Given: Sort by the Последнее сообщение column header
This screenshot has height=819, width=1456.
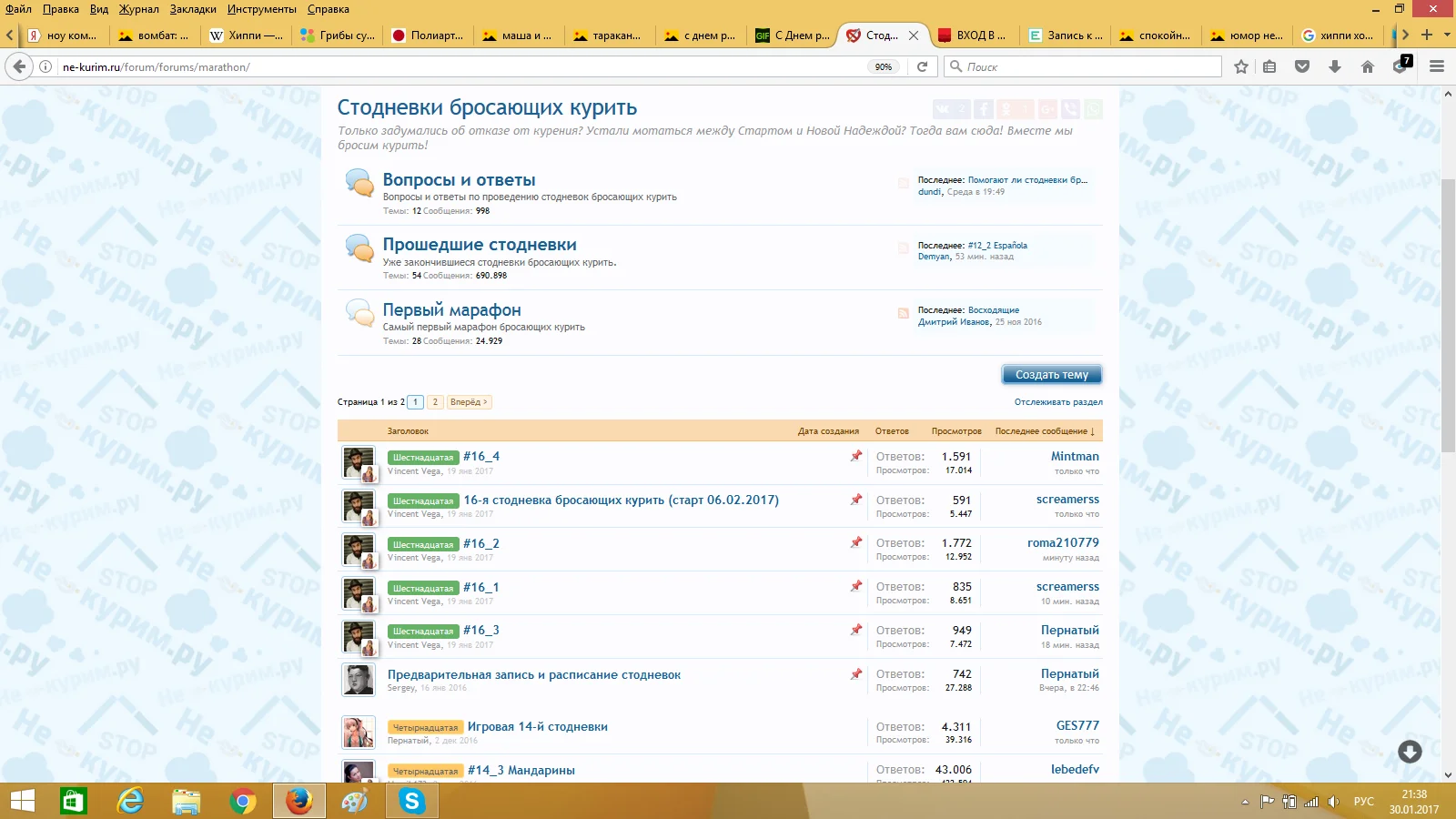Looking at the screenshot, I should click(x=1044, y=431).
